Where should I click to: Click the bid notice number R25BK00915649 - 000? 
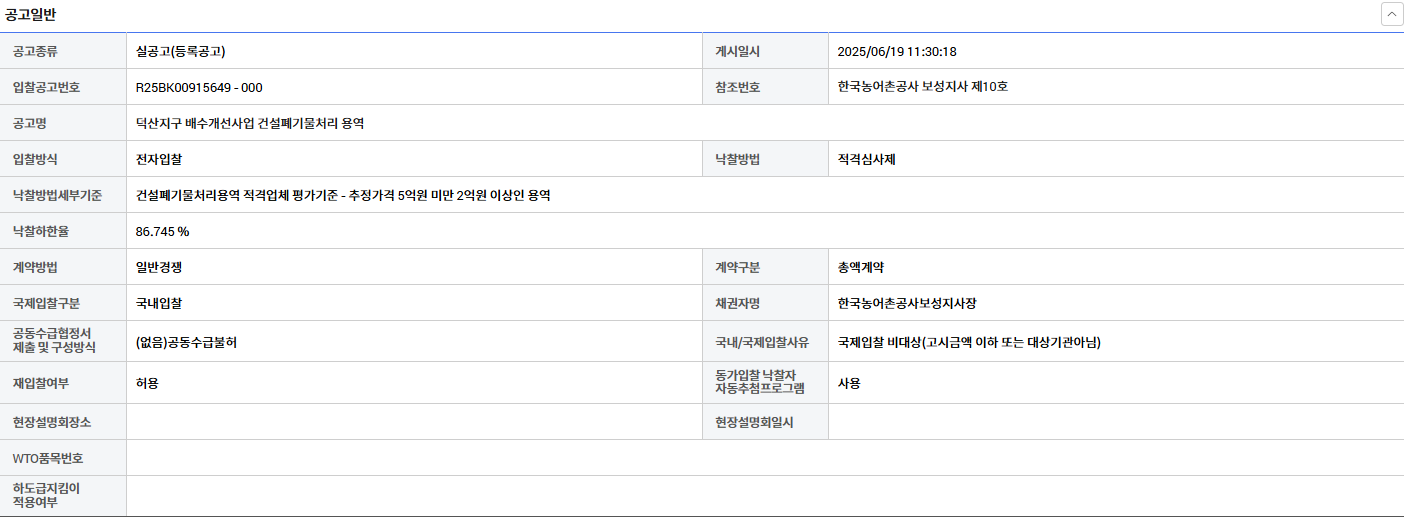[199, 87]
